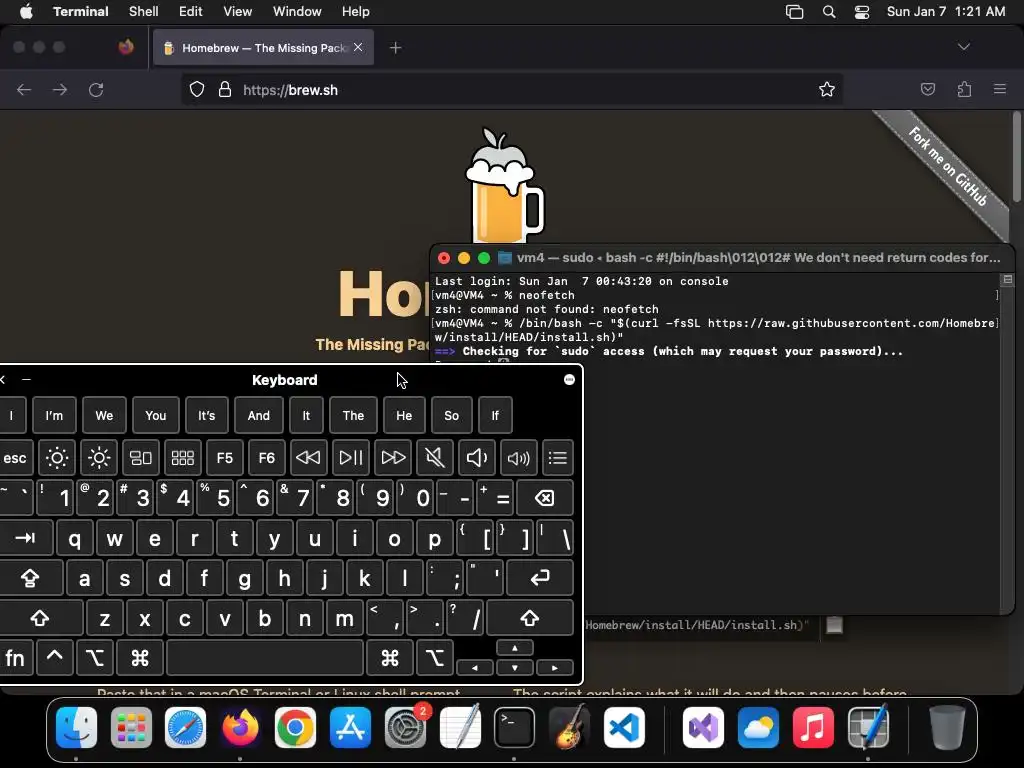
Task: Click the Firefox reload page icon
Action: (x=96, y=89)
